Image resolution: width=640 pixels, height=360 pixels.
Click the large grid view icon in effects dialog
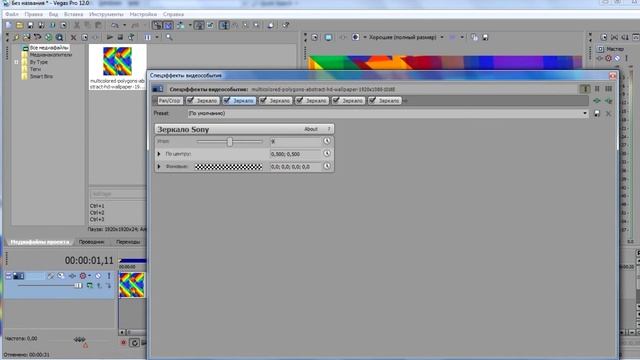tap(609, 89)
